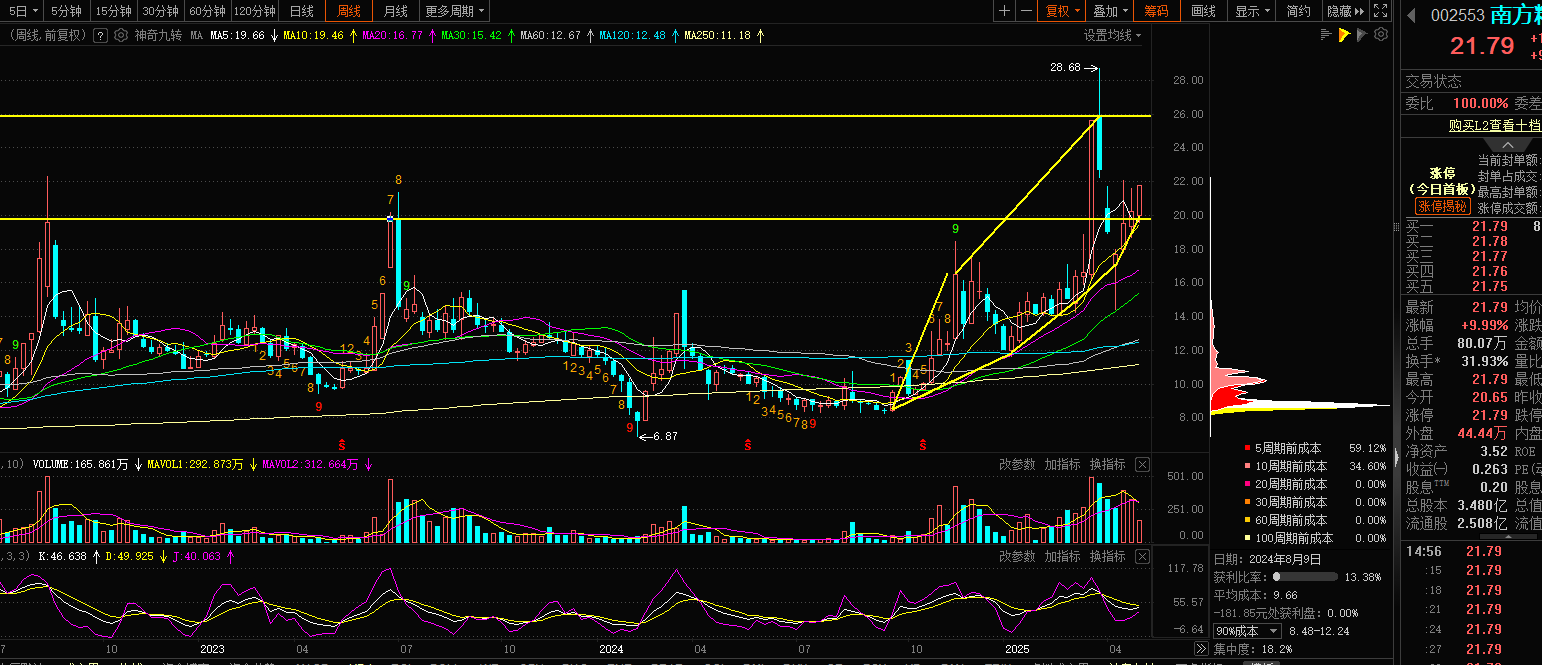Click 改参数 in the VOLUME panel
This screenshot has width=1542, height=665.
[1017, 465]
